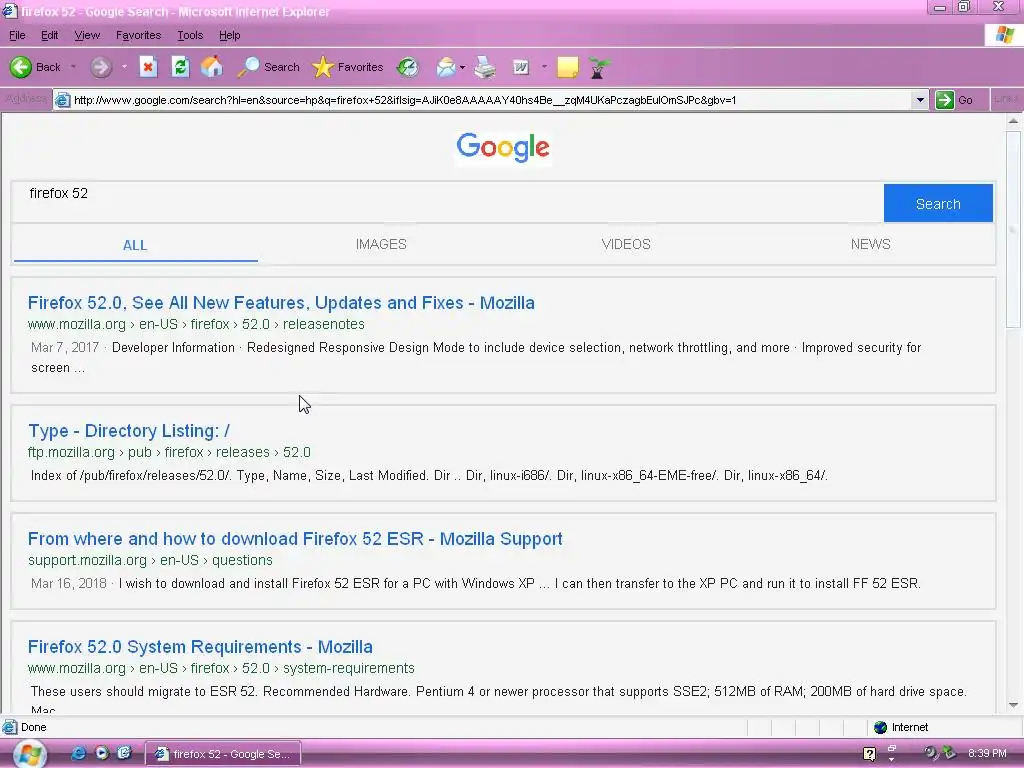Open the Help menu
The image size is (1024, 768).
pos(229,35)
